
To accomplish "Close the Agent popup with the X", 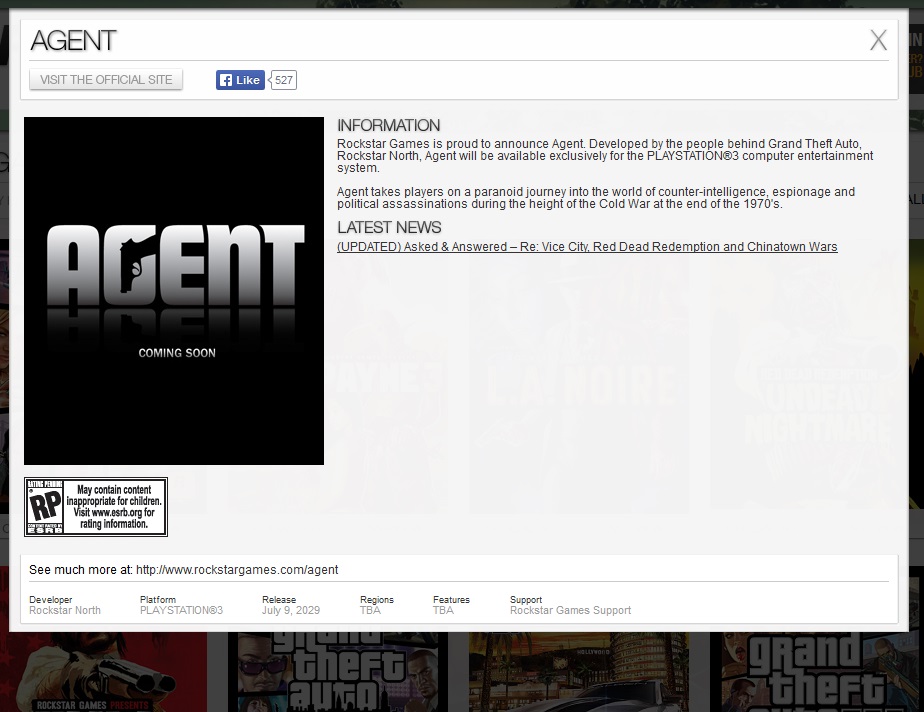I will (878, 41).
